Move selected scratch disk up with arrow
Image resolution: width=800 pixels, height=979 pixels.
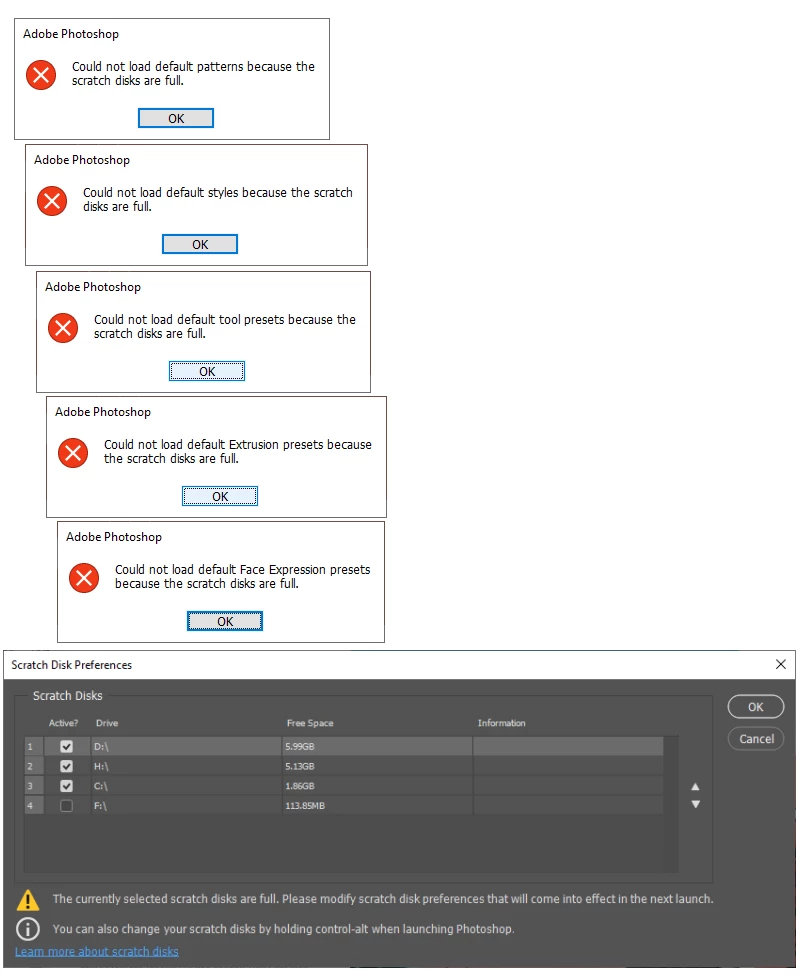(695, 787)
